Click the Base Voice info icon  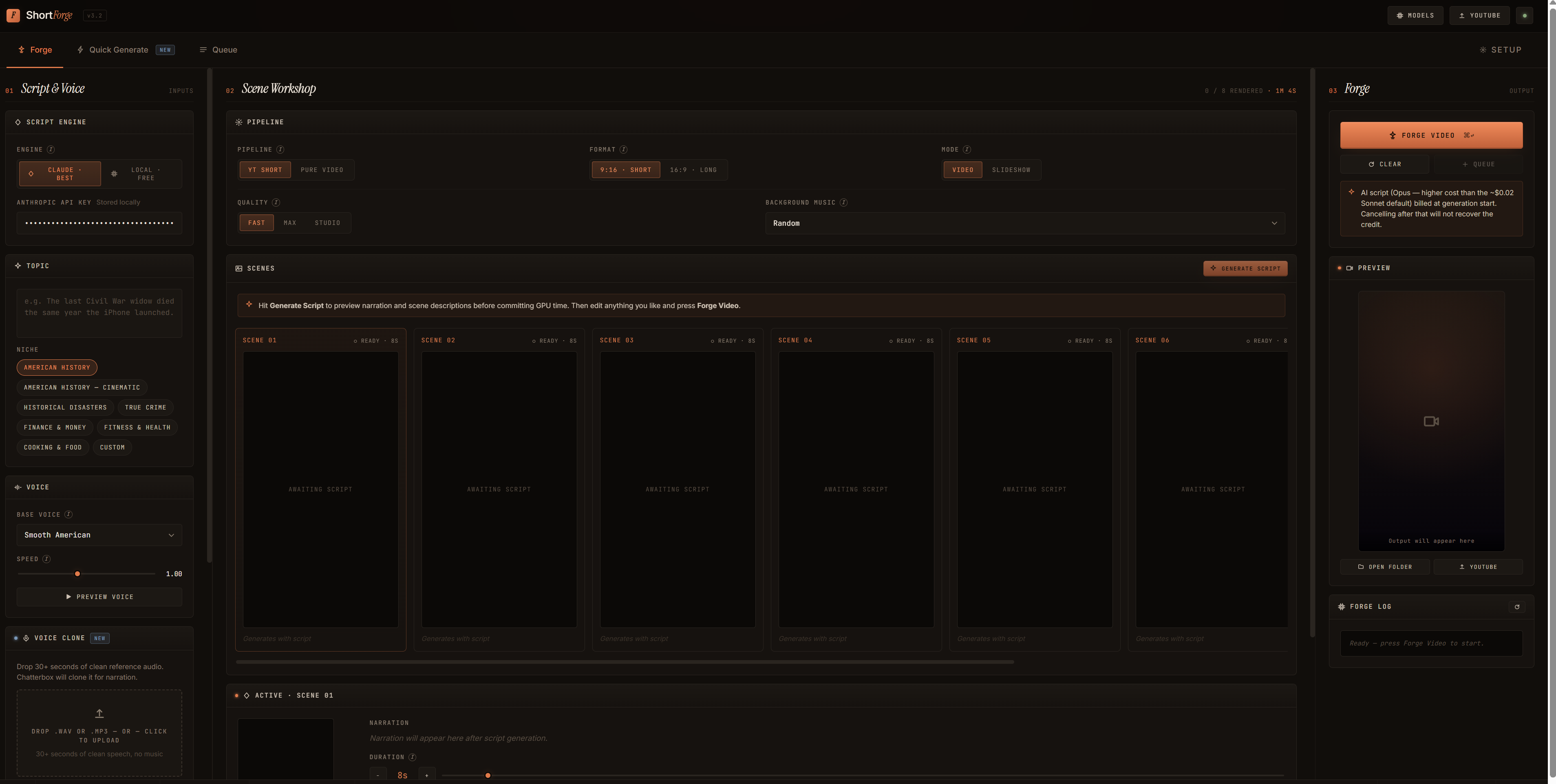coord(68,515)
